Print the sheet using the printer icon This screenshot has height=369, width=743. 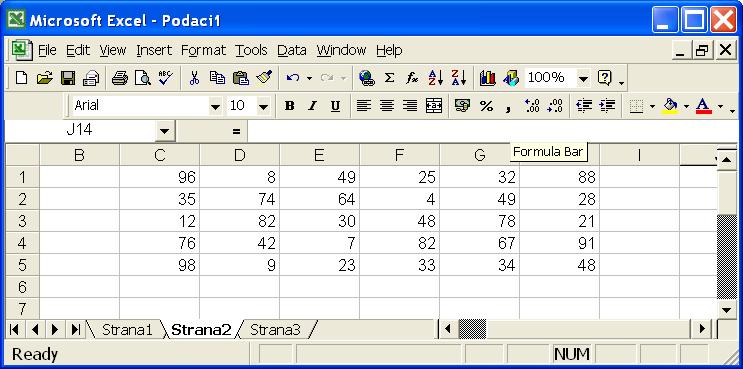tap(120, 78)
